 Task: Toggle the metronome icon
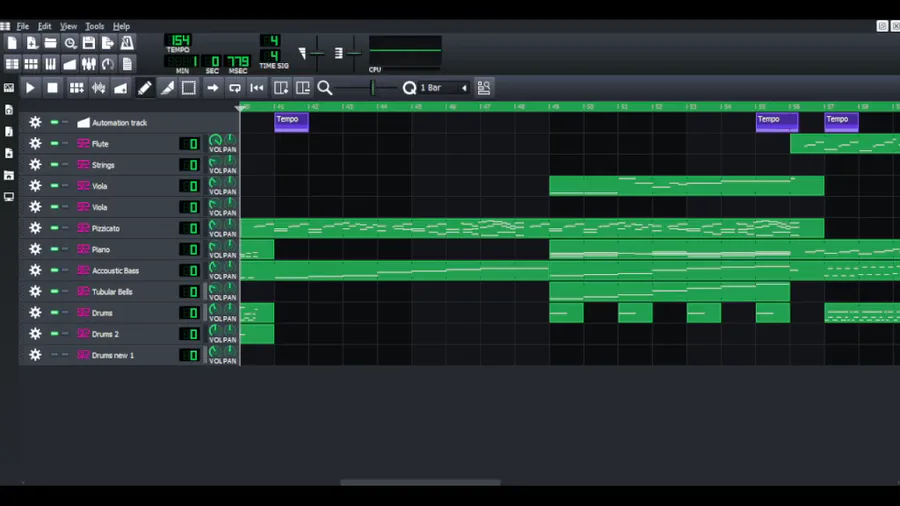tap(127, 43)
